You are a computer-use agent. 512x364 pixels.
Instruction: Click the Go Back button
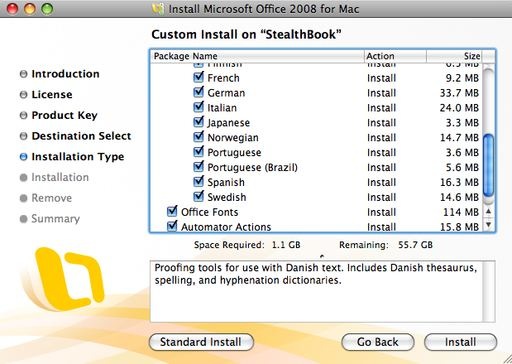click(x=378, y=342)
